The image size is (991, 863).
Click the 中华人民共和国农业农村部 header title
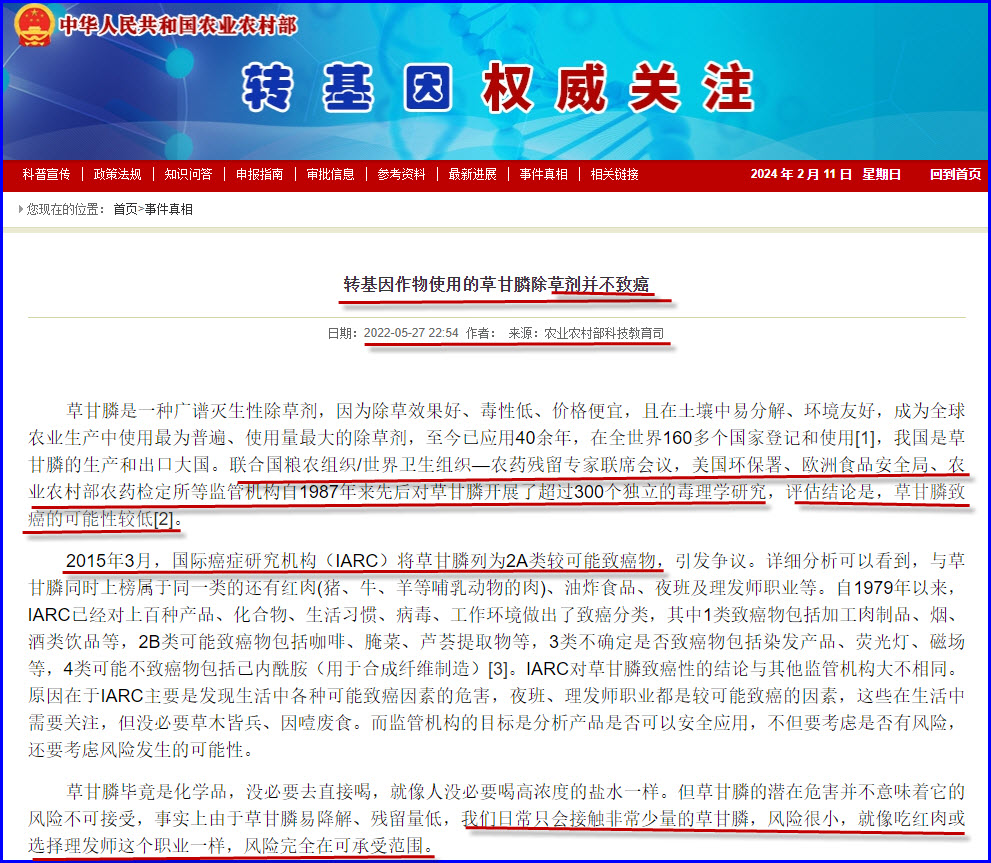tap(178, 25)
